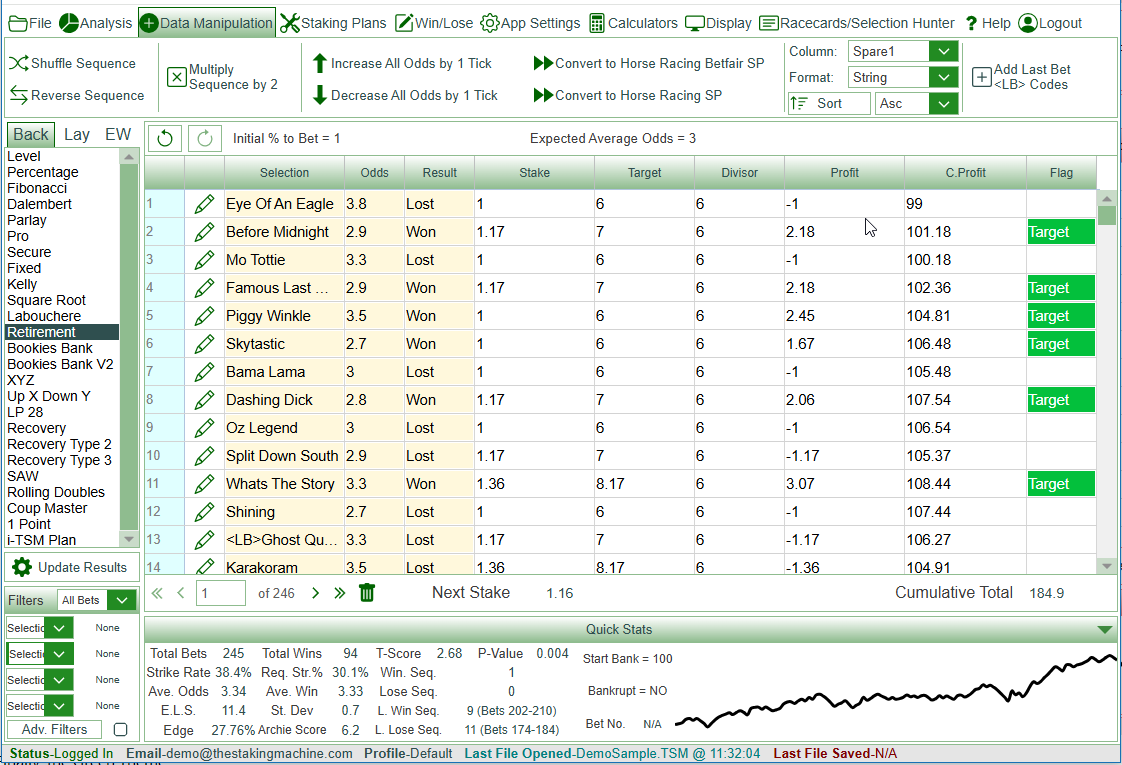Open the Column Spare1 dropdown
The image size is (1122, 765).
tap(943, 51)
